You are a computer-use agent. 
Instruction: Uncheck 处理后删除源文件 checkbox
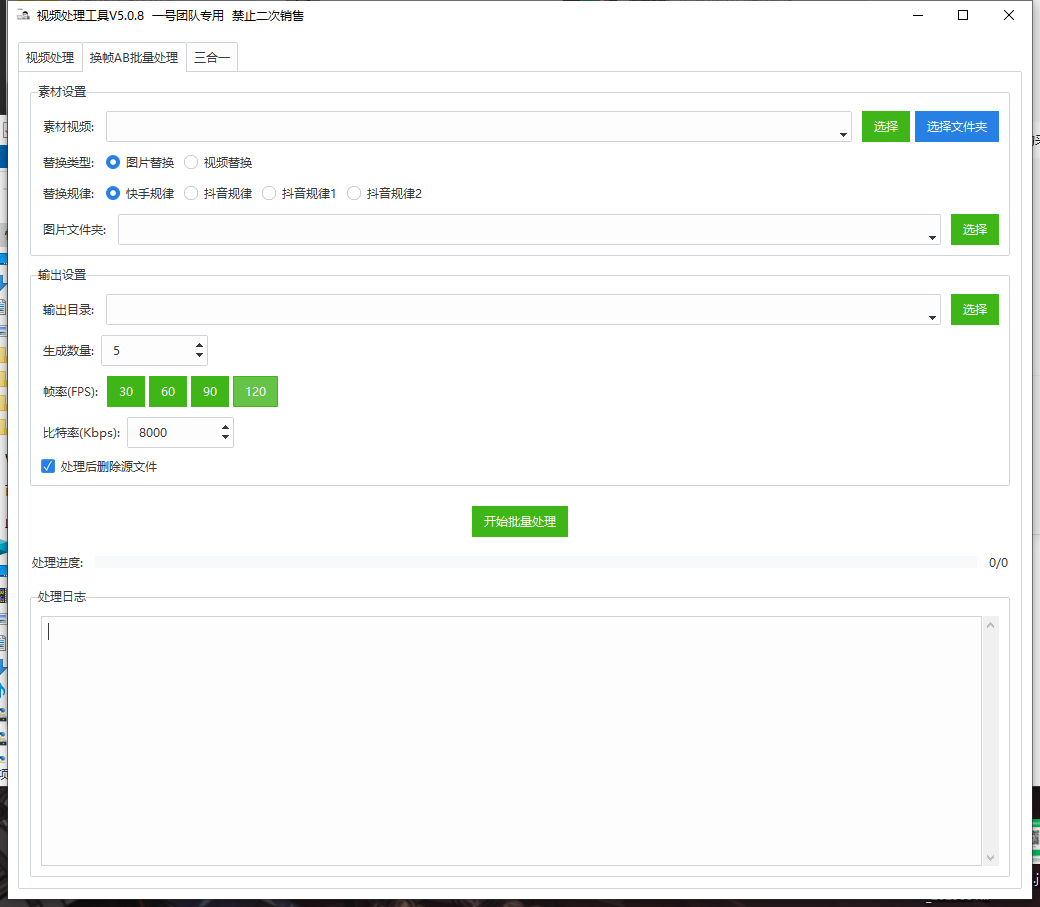pyautogui.click(x=48, y=466)
